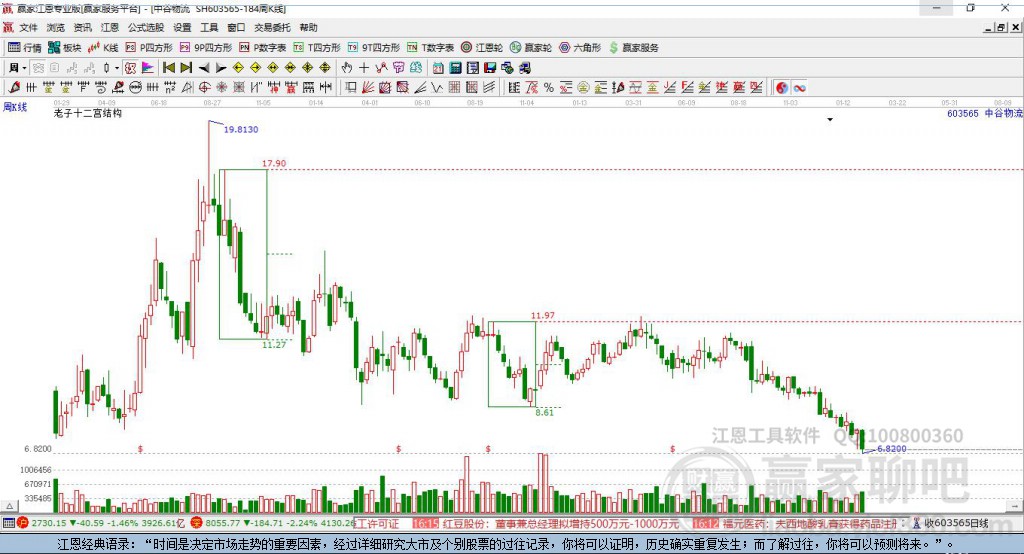The width and height of the screenshot is (1024, 554).
Task: Open the calendar icon showing 21
Action: coord(438,68)
